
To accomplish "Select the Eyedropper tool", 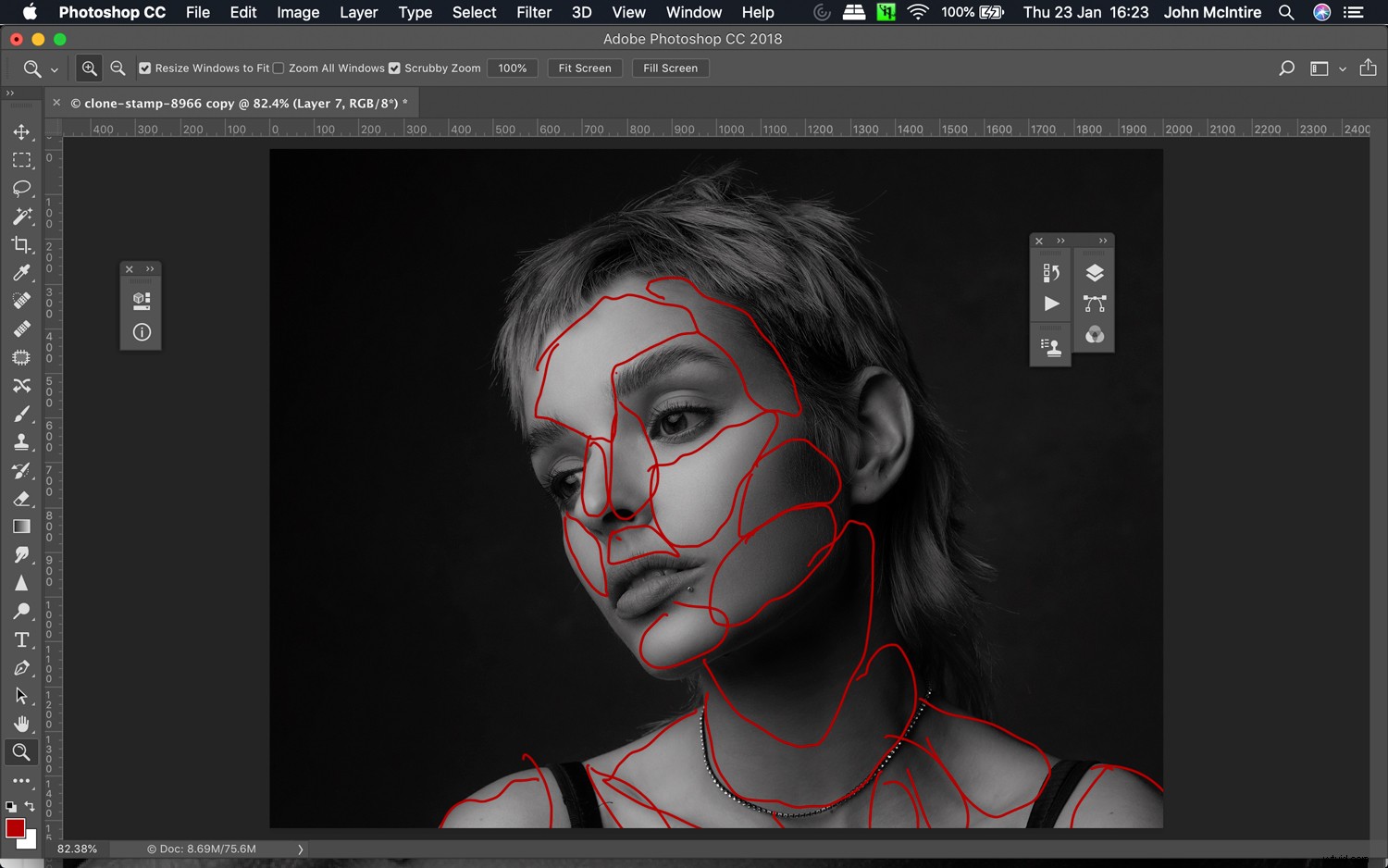I will click(23, 272).
